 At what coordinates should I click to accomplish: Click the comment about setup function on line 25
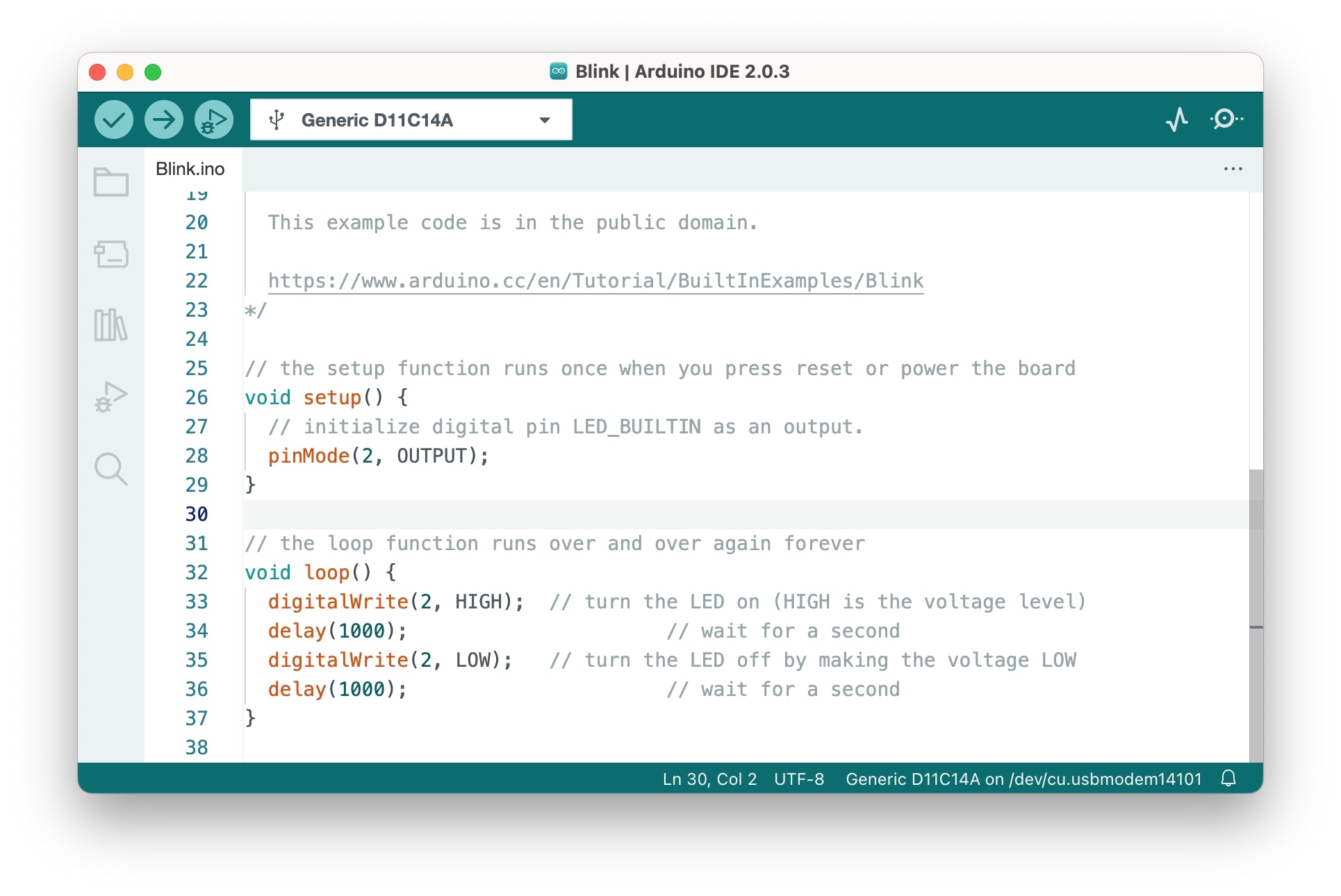click(x=660, y=368)
